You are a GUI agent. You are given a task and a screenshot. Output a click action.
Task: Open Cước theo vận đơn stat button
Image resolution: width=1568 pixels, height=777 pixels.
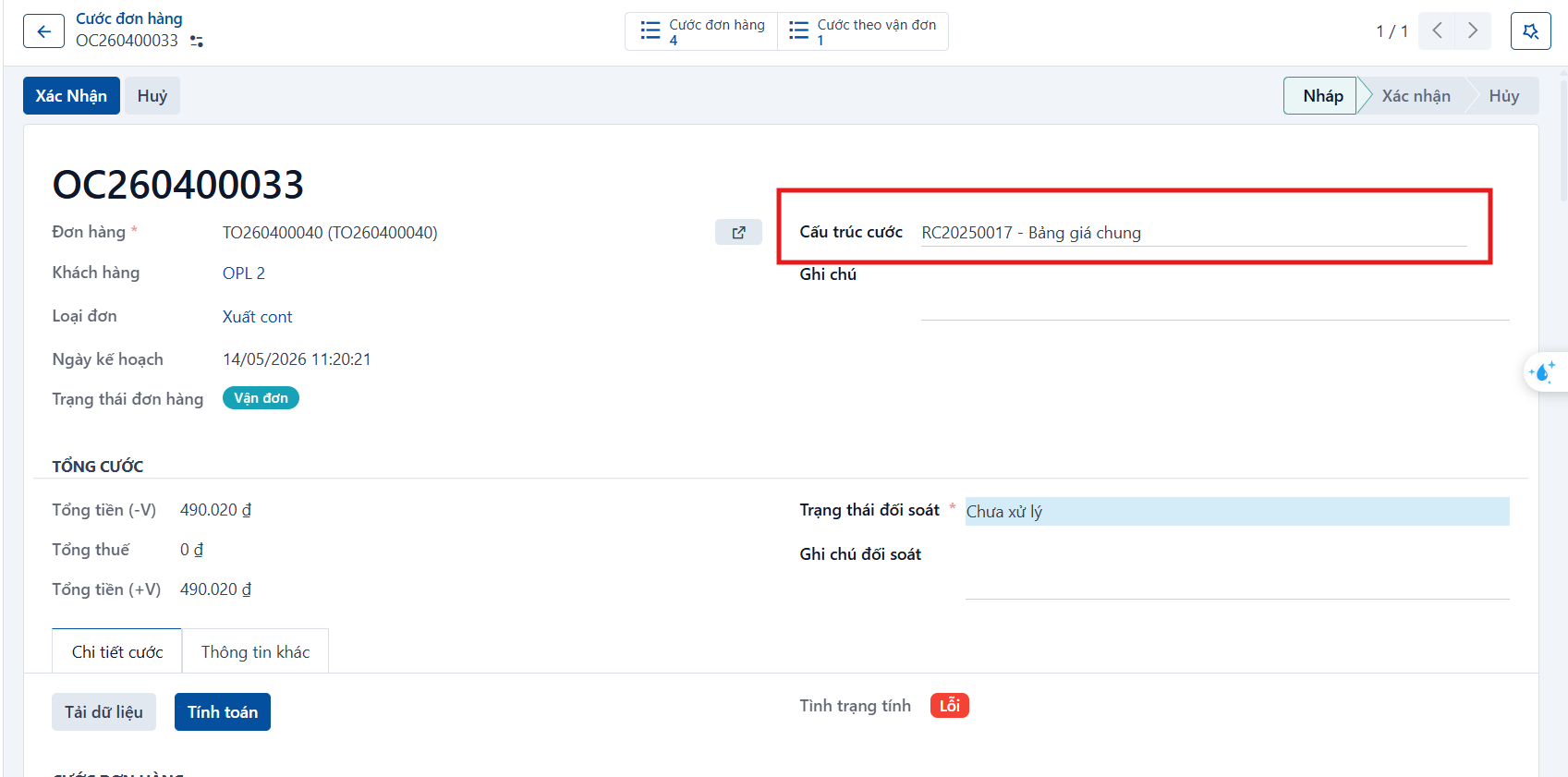coord(863,31)
